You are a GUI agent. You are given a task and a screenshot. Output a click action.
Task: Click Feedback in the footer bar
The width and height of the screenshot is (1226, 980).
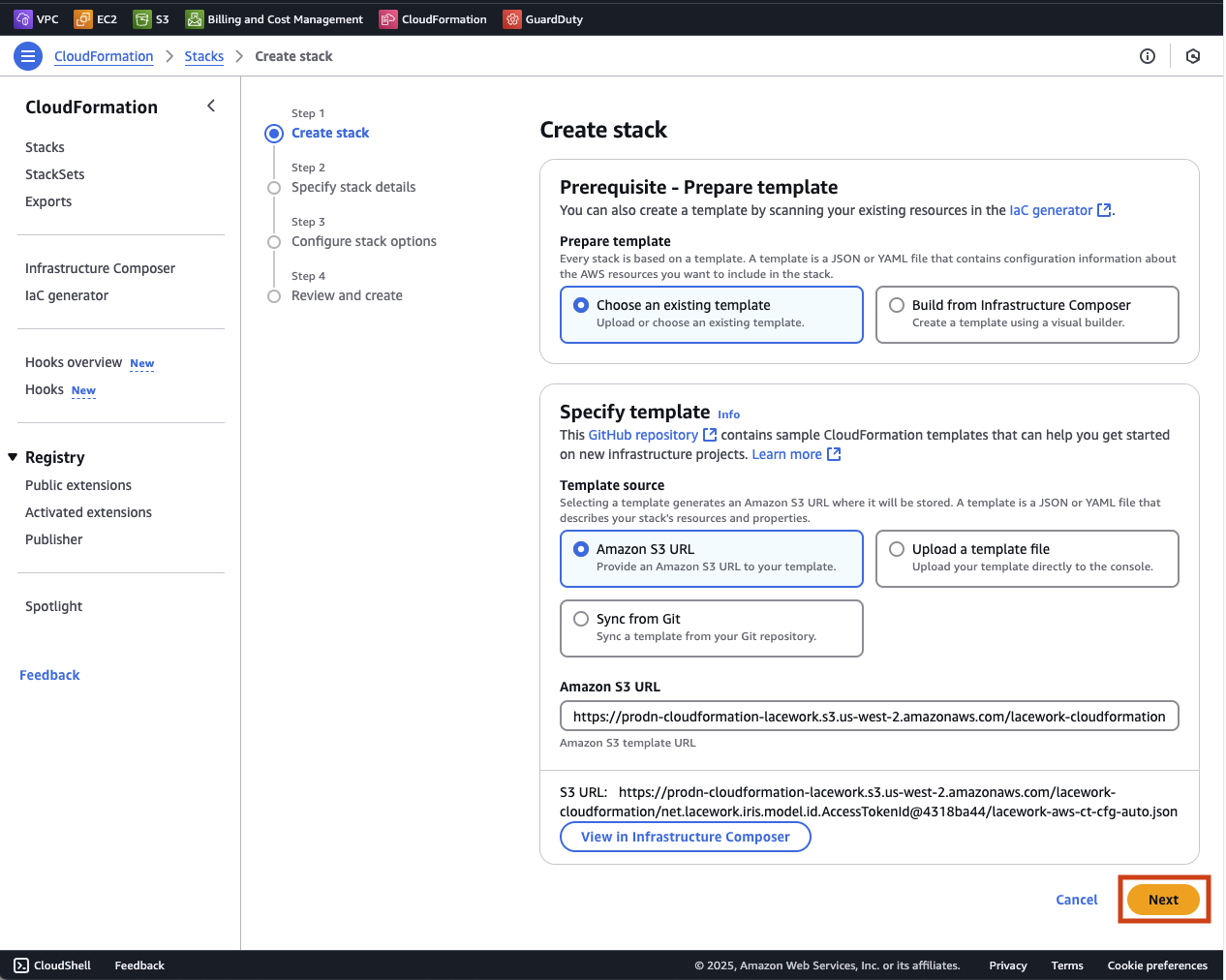point(139,965)
